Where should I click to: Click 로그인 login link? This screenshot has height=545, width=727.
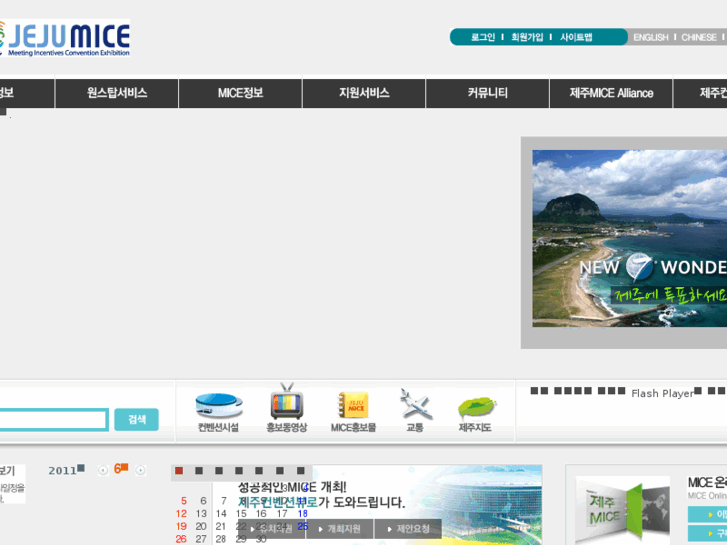point(483,37)
